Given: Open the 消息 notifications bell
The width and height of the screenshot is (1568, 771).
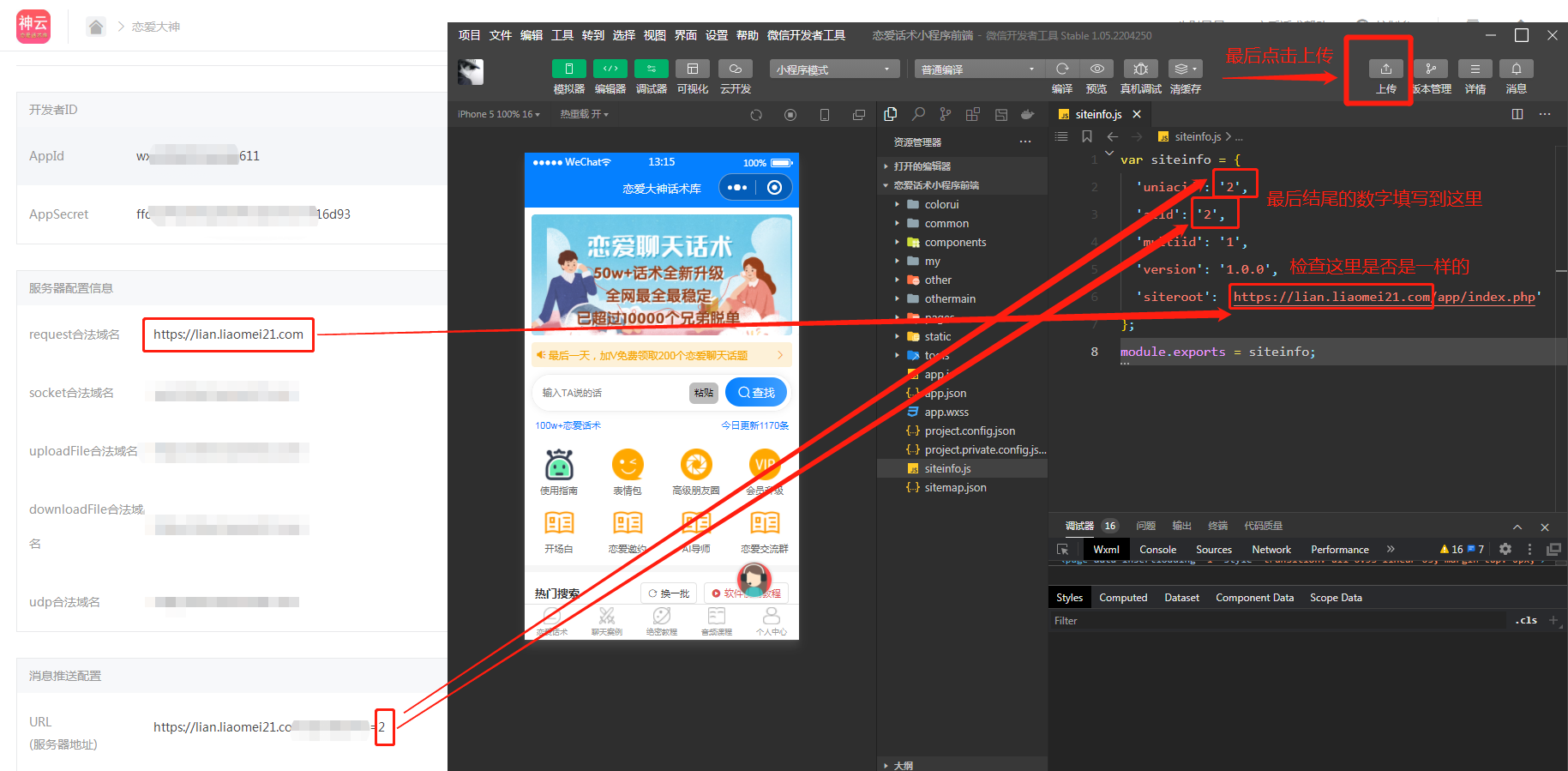Looking at the screenshot, I should (1516, 69).
